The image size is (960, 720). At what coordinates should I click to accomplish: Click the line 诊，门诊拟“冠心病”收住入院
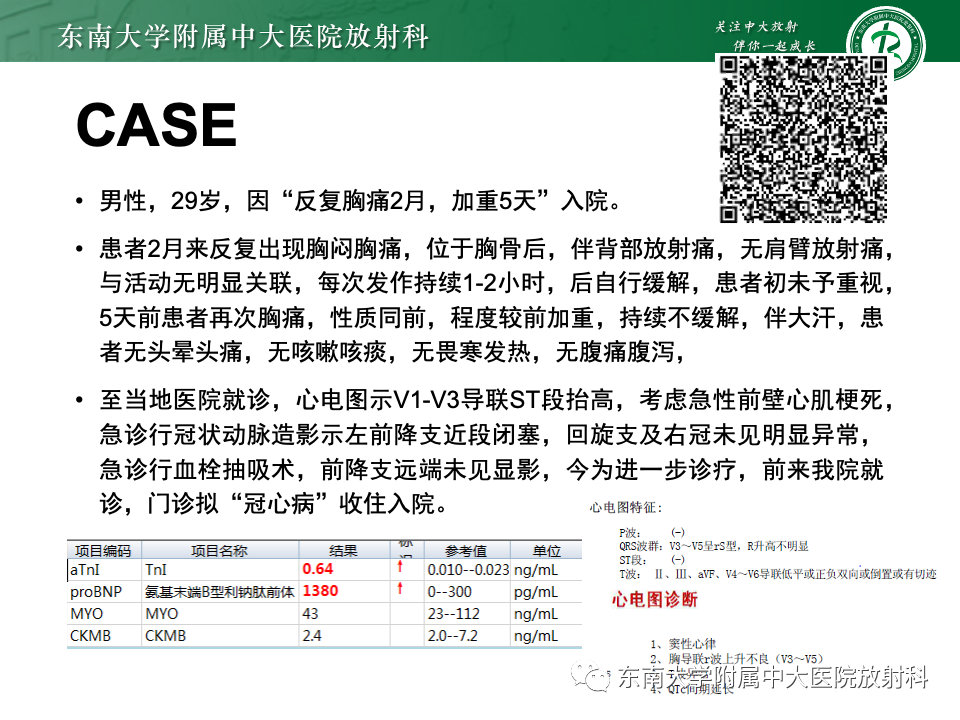pos(274,504)
